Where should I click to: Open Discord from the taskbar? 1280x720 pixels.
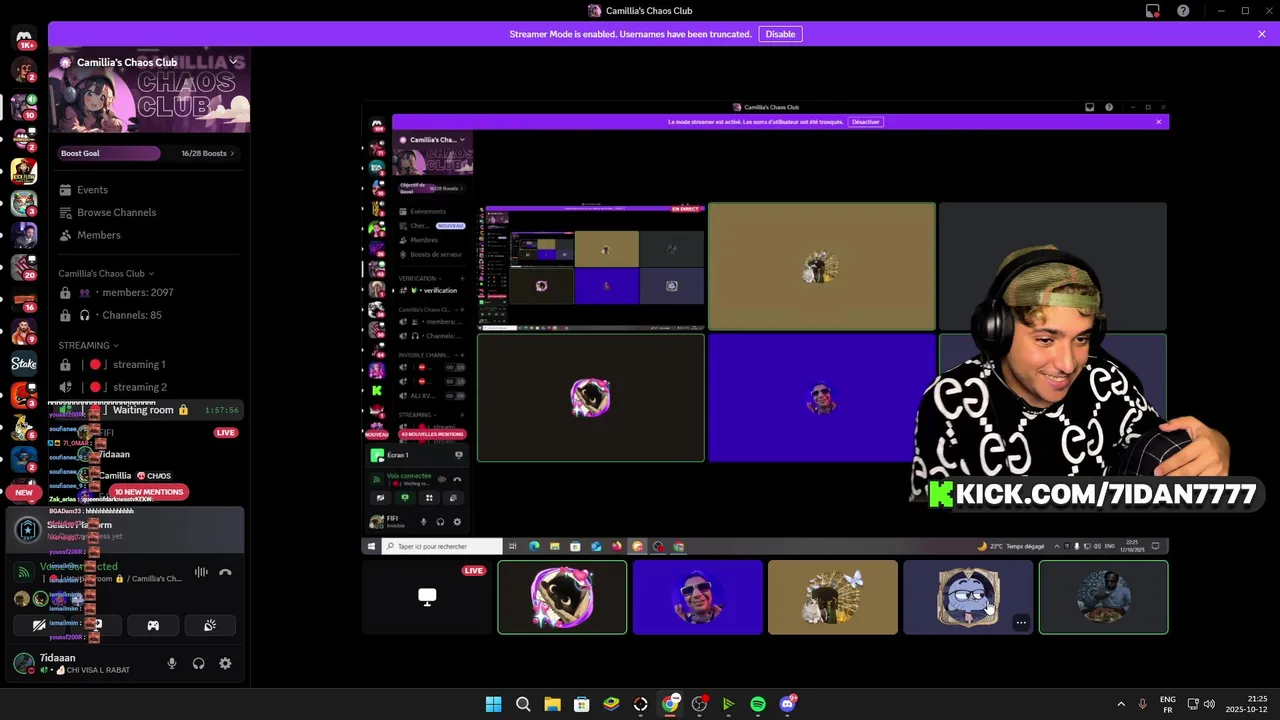pos(788,704)
